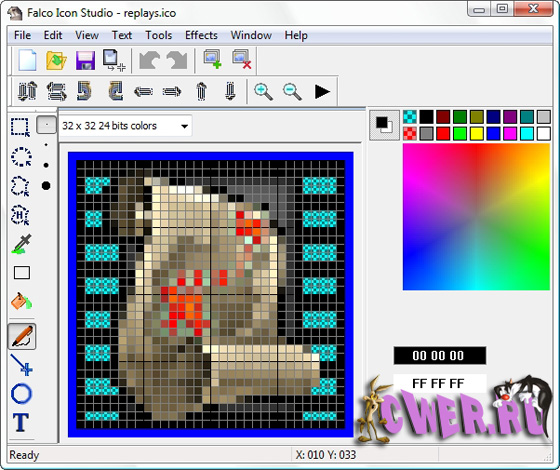Pick the eyedropper color picker tool

(21, 244)
